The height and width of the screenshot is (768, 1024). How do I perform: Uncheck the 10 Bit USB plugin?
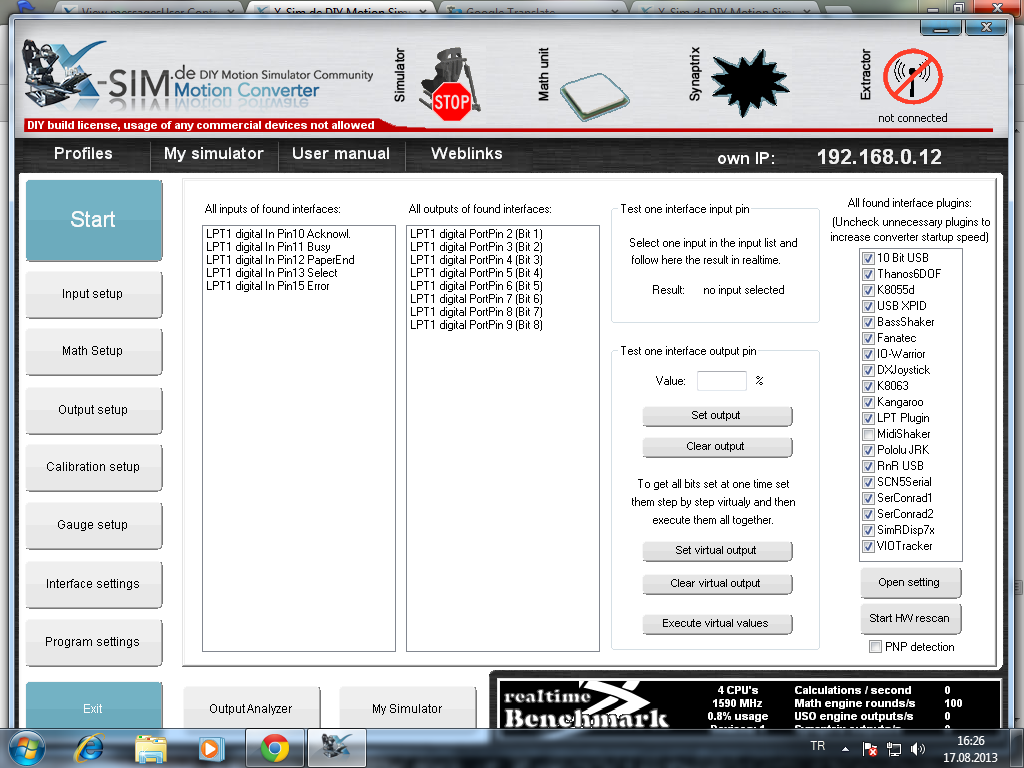[868, 258]
